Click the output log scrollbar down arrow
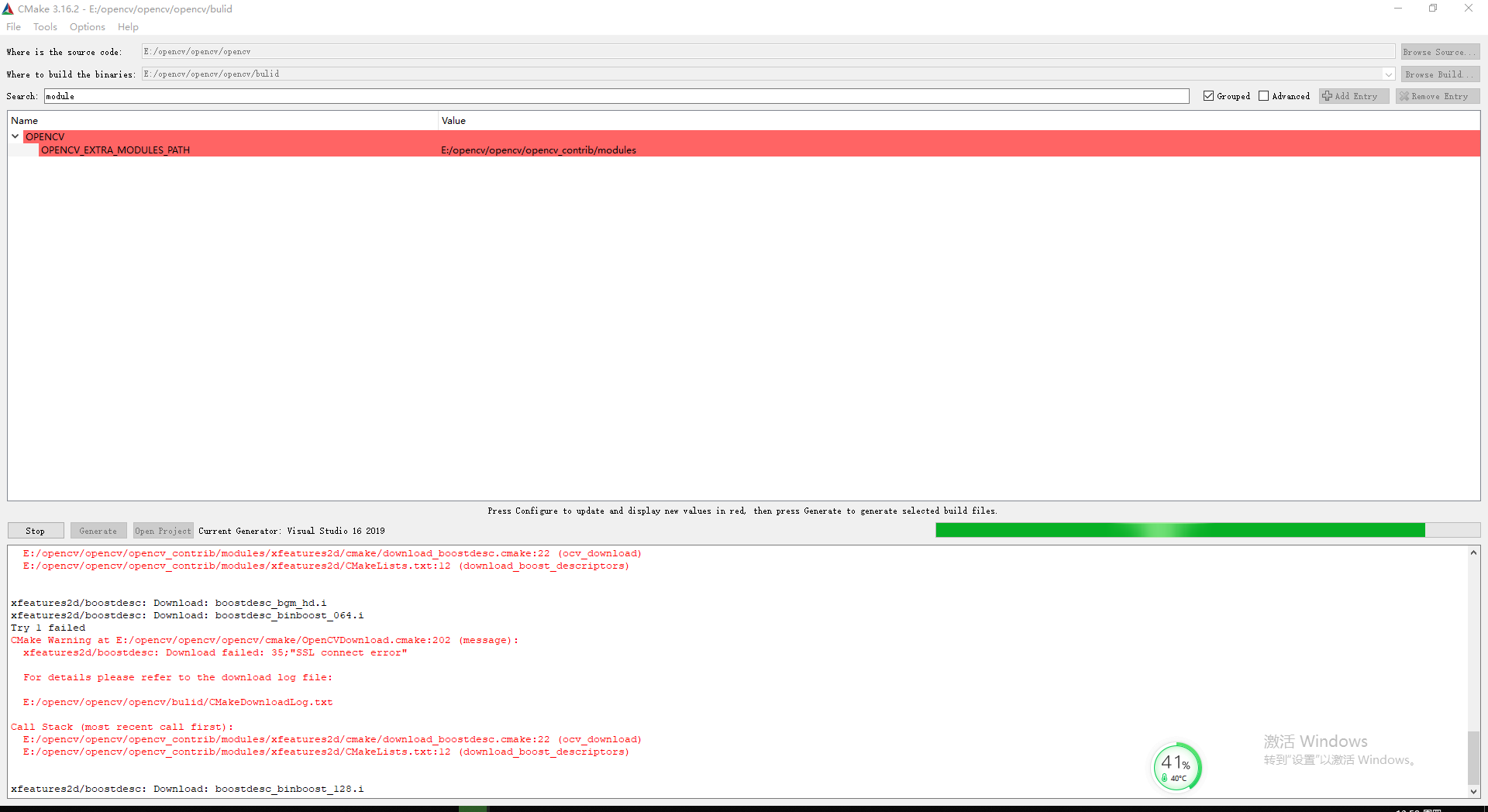 click(1473, 792)
